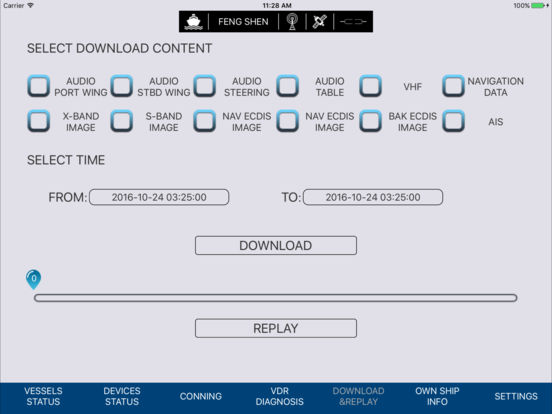The width and height of the screenshot is (552, 414).
Task: Click the link connection icon in the header
Action: click(x=353, y=21)
